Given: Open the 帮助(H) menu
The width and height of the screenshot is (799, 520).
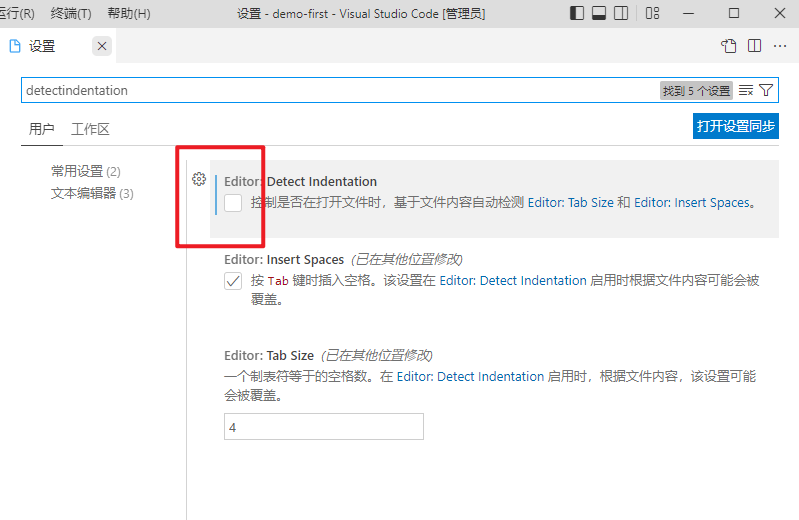Looking at the screenshot, I should [129, 13].
